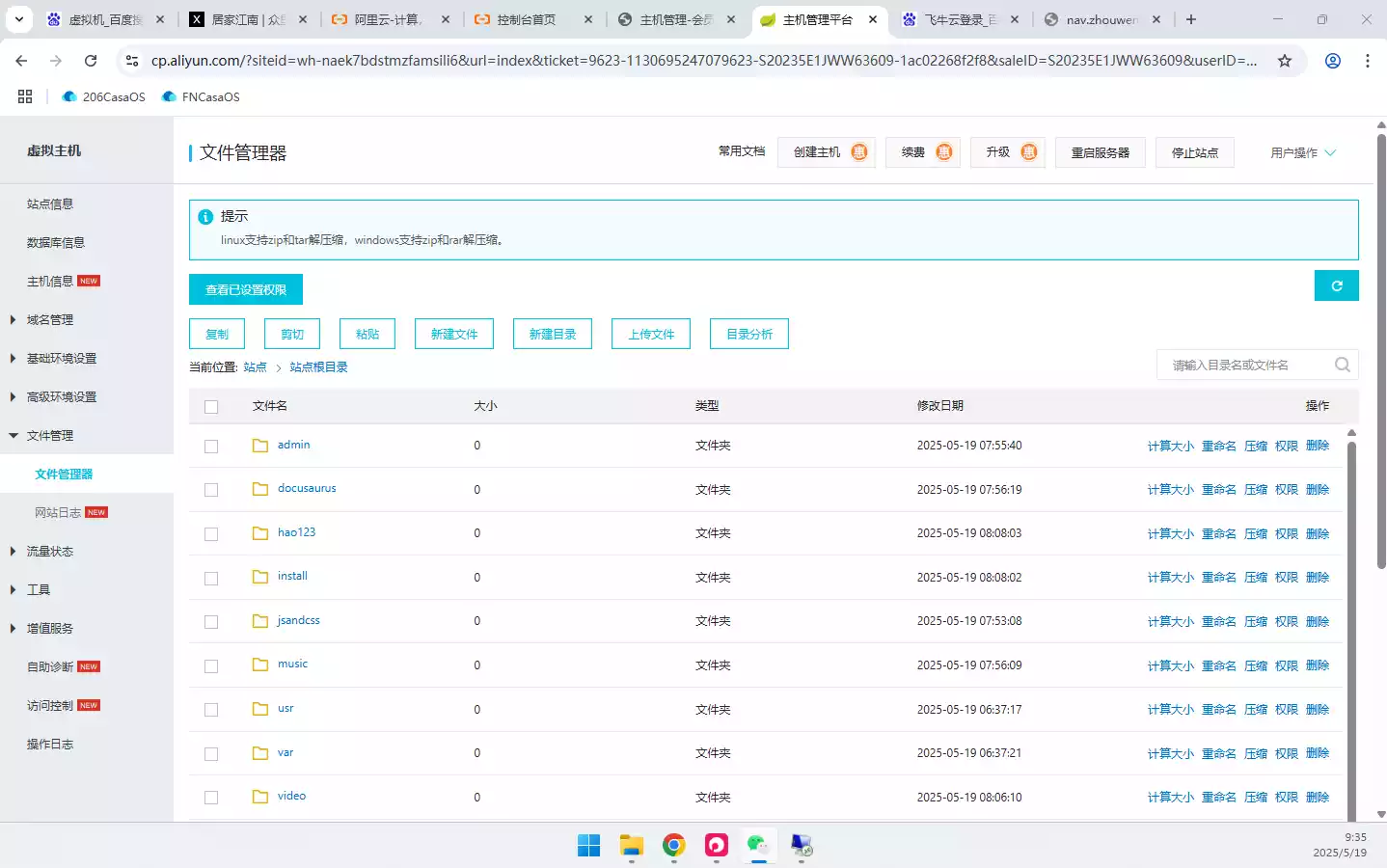Image resolution: width=1387 pixels, height=868 pixels.
Task: Bookmark this page with the star icon
Action: pos(1285,61)
